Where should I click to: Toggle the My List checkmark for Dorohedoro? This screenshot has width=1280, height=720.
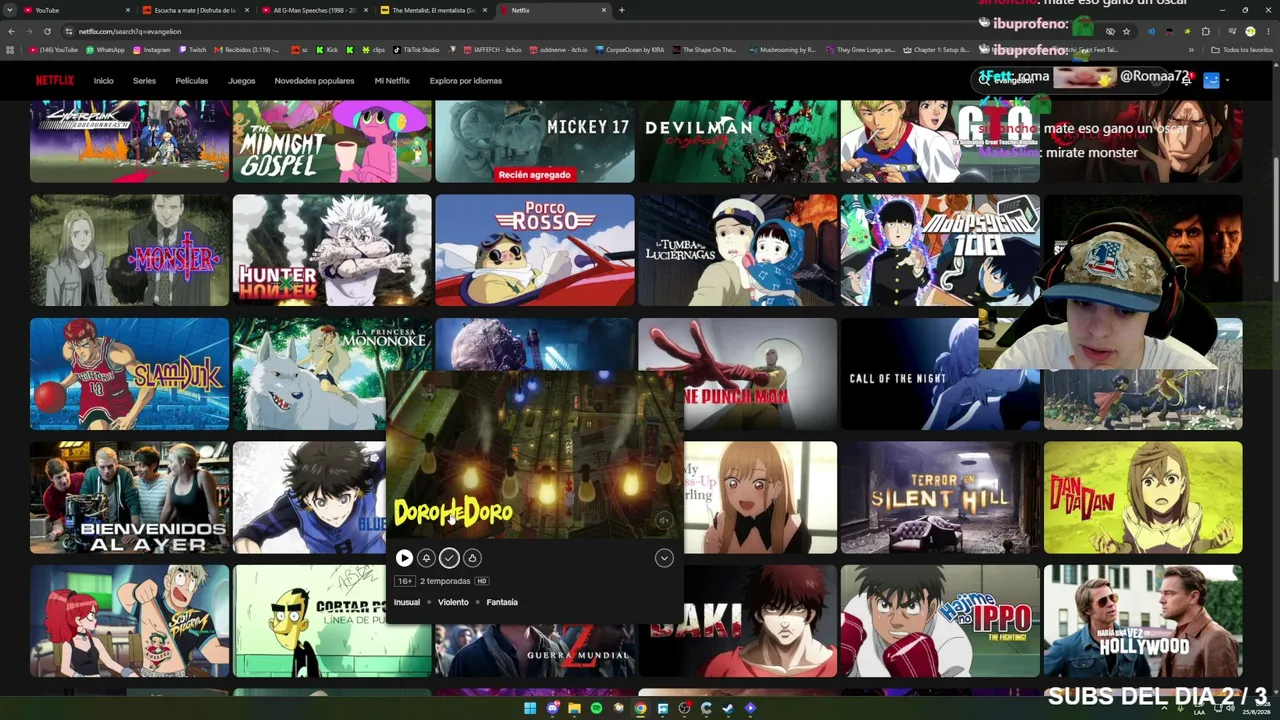[449, 558]
